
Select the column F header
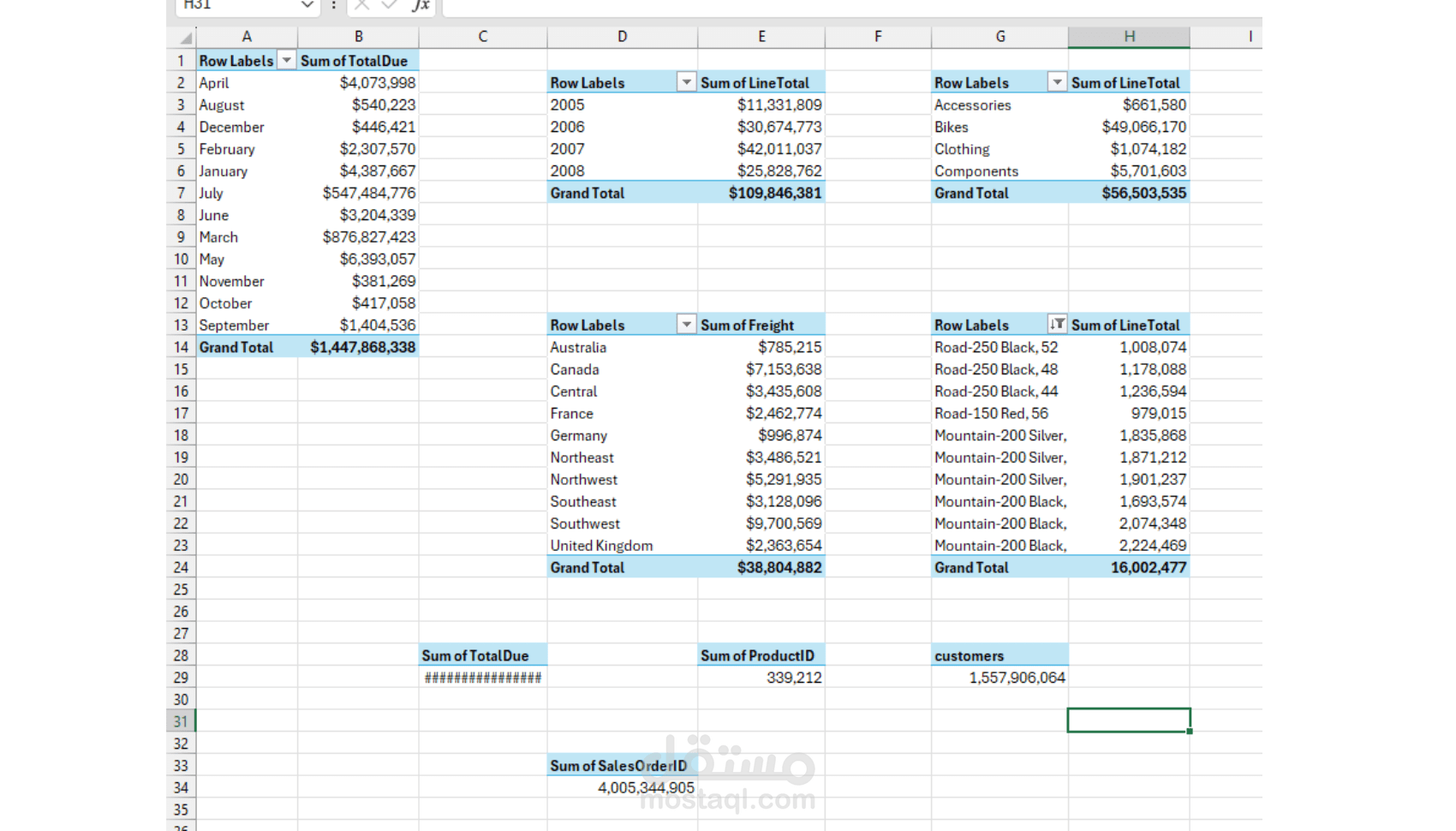pos(878,37)
